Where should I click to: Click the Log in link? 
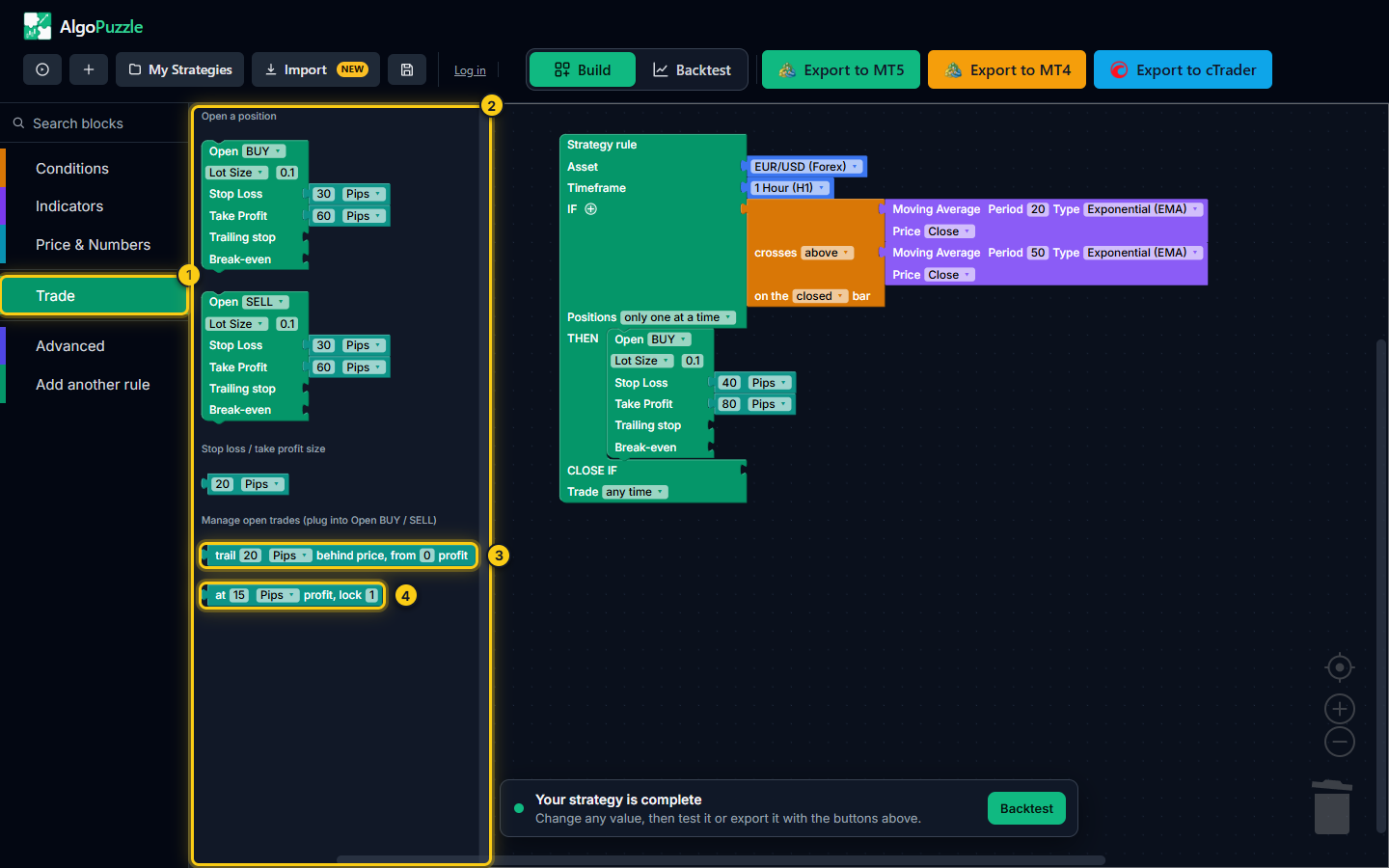tap(470, 70)
